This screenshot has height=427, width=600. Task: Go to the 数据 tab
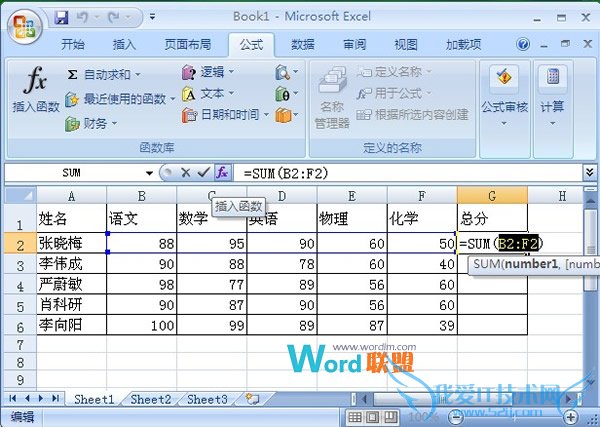(x=303, y=45)
